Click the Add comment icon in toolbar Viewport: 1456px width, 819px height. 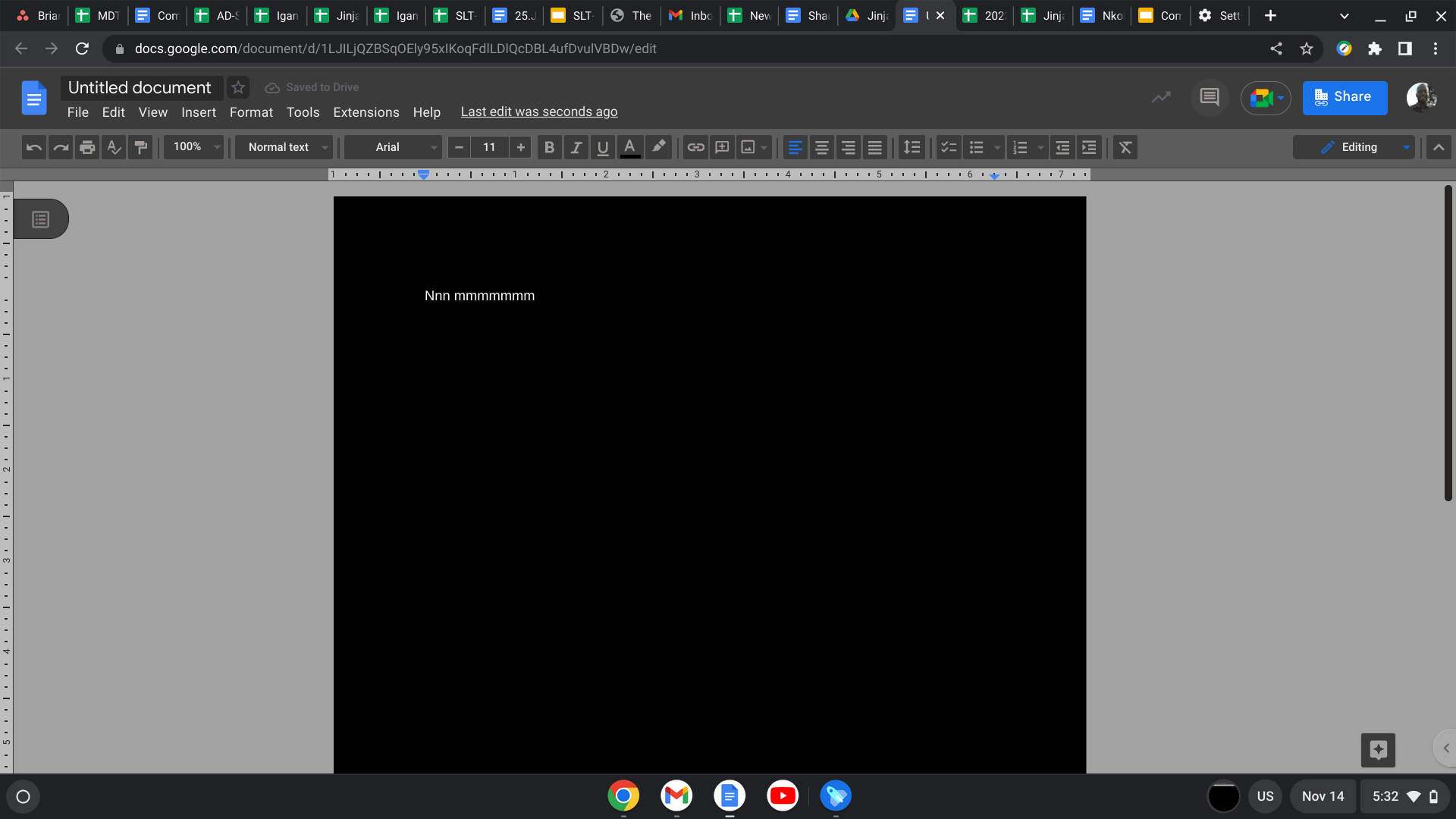722,147
